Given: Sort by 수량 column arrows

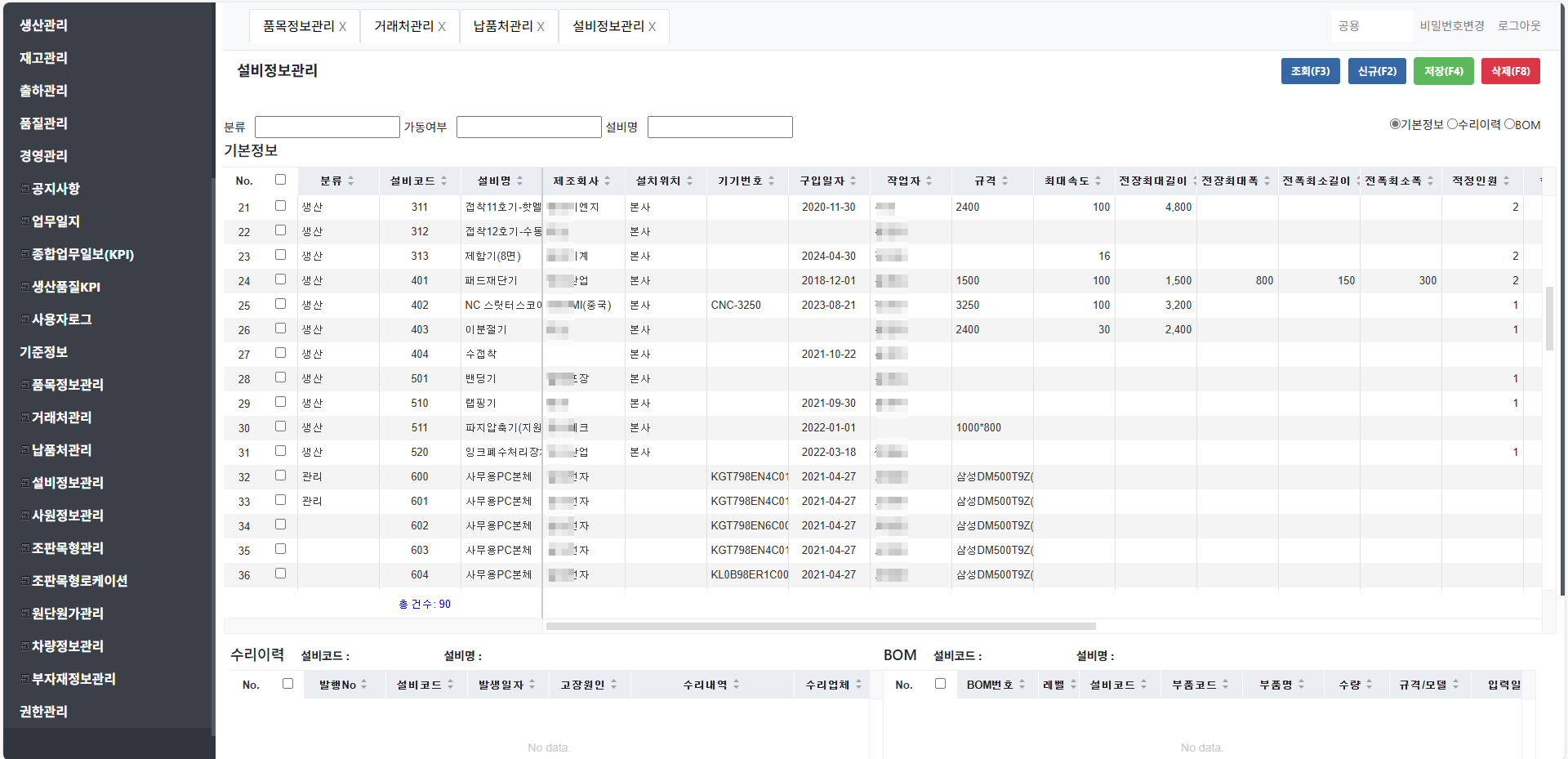Looking at the screenshot, I should coord(1369,685).
